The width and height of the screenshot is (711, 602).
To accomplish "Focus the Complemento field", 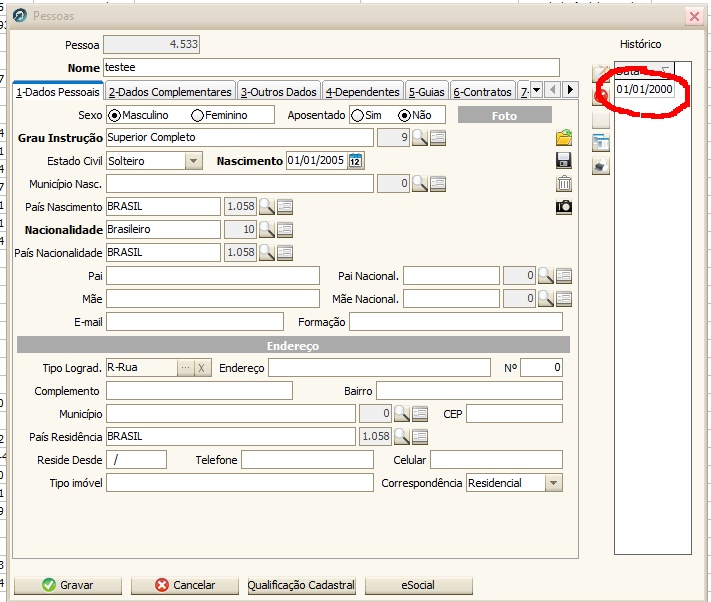I will tap(200, 390).
